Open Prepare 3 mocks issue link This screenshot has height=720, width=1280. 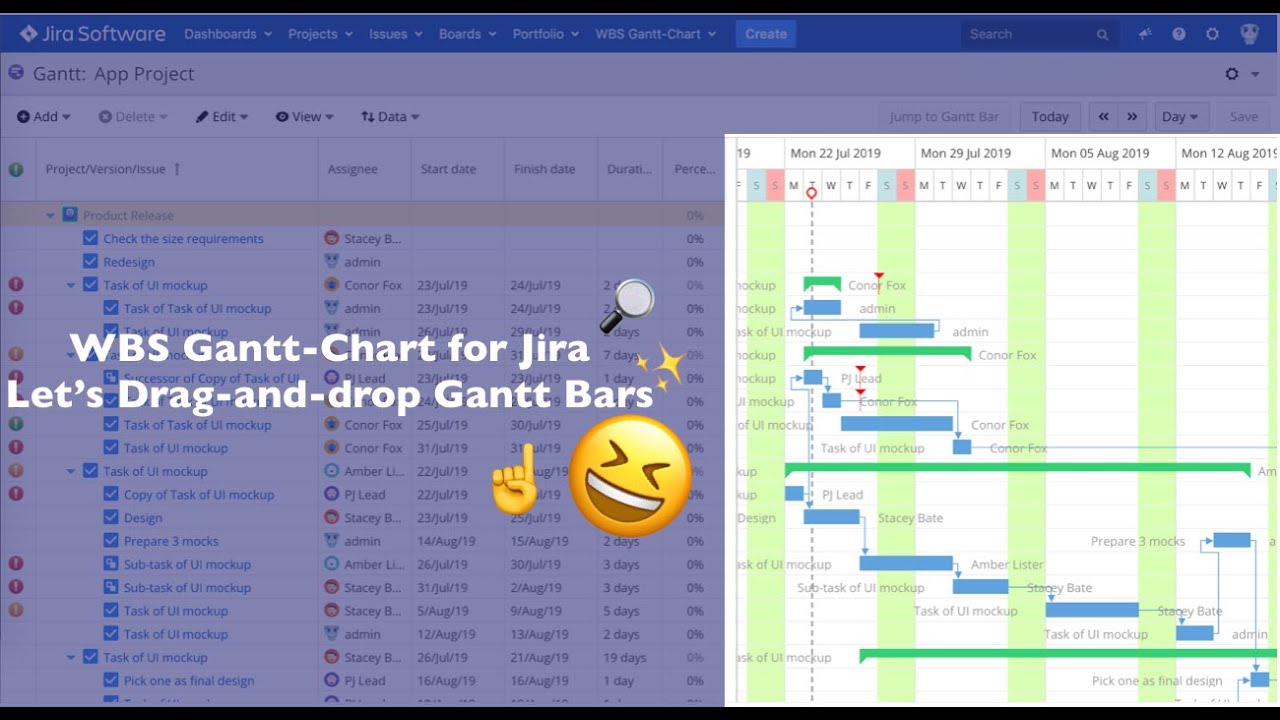[171, 541]
